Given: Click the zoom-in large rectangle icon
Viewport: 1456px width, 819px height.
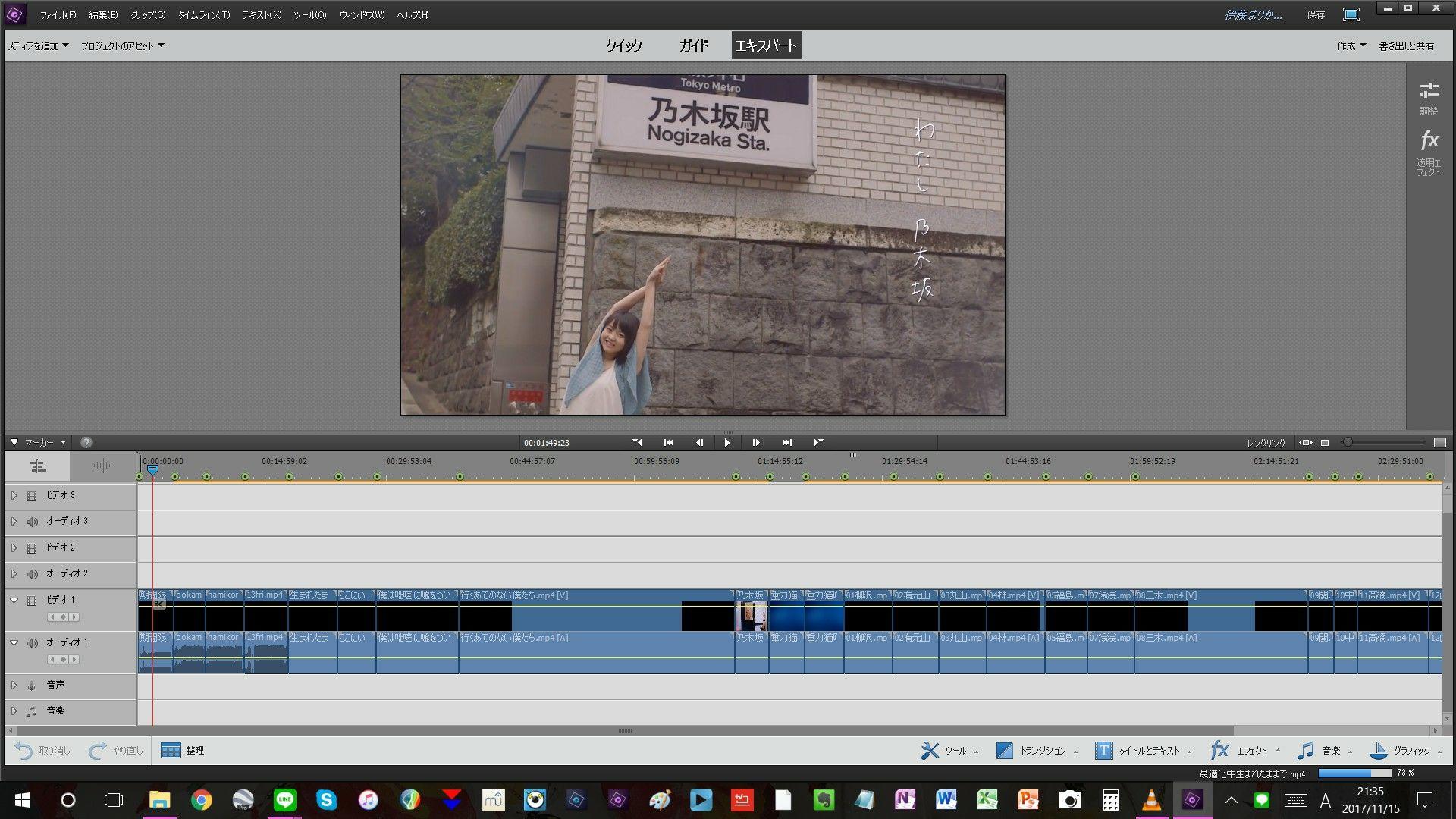Looking at the screenshot, I should (1440, 442).
